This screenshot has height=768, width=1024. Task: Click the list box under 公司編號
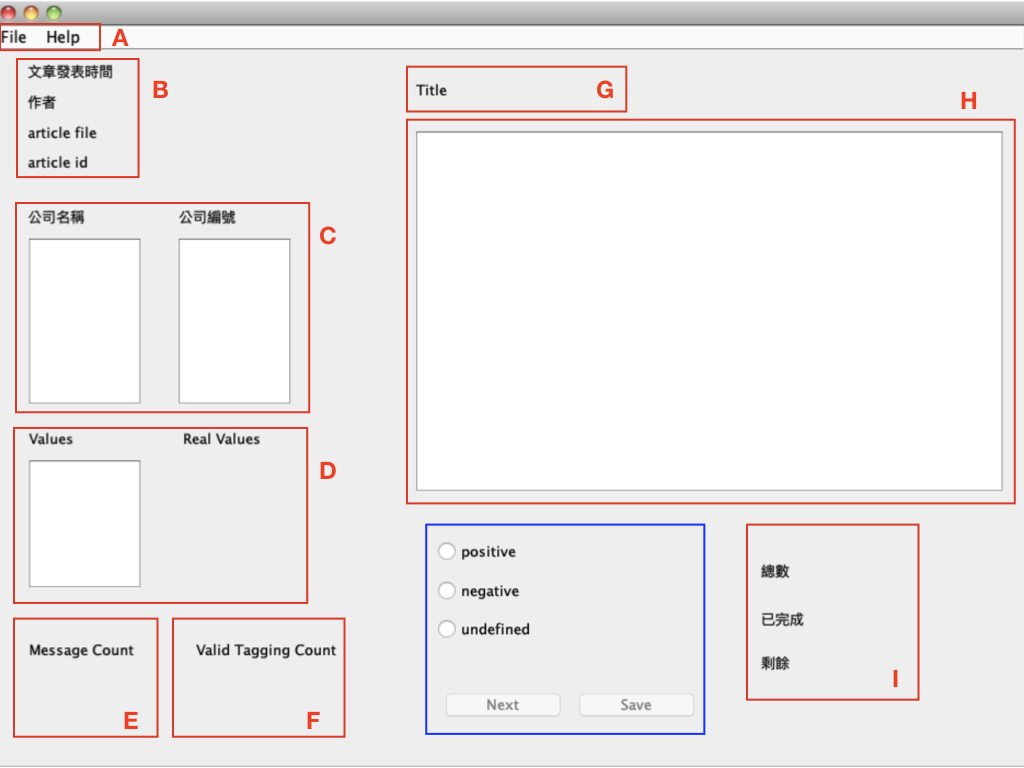(234, 321)
